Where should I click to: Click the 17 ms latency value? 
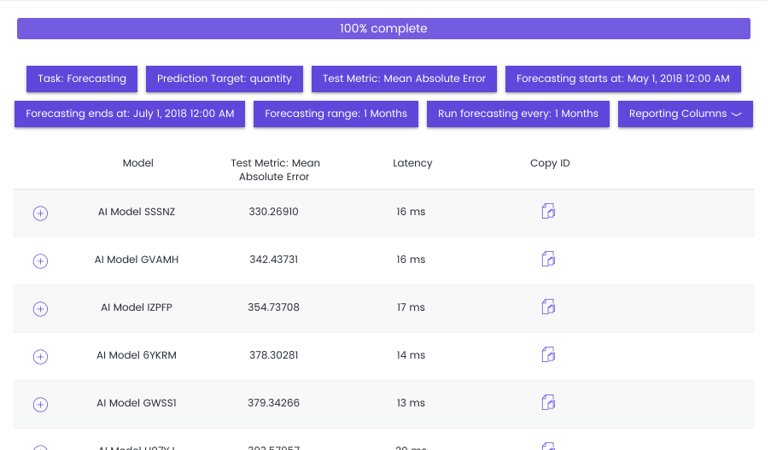click(x=411, y=307)
